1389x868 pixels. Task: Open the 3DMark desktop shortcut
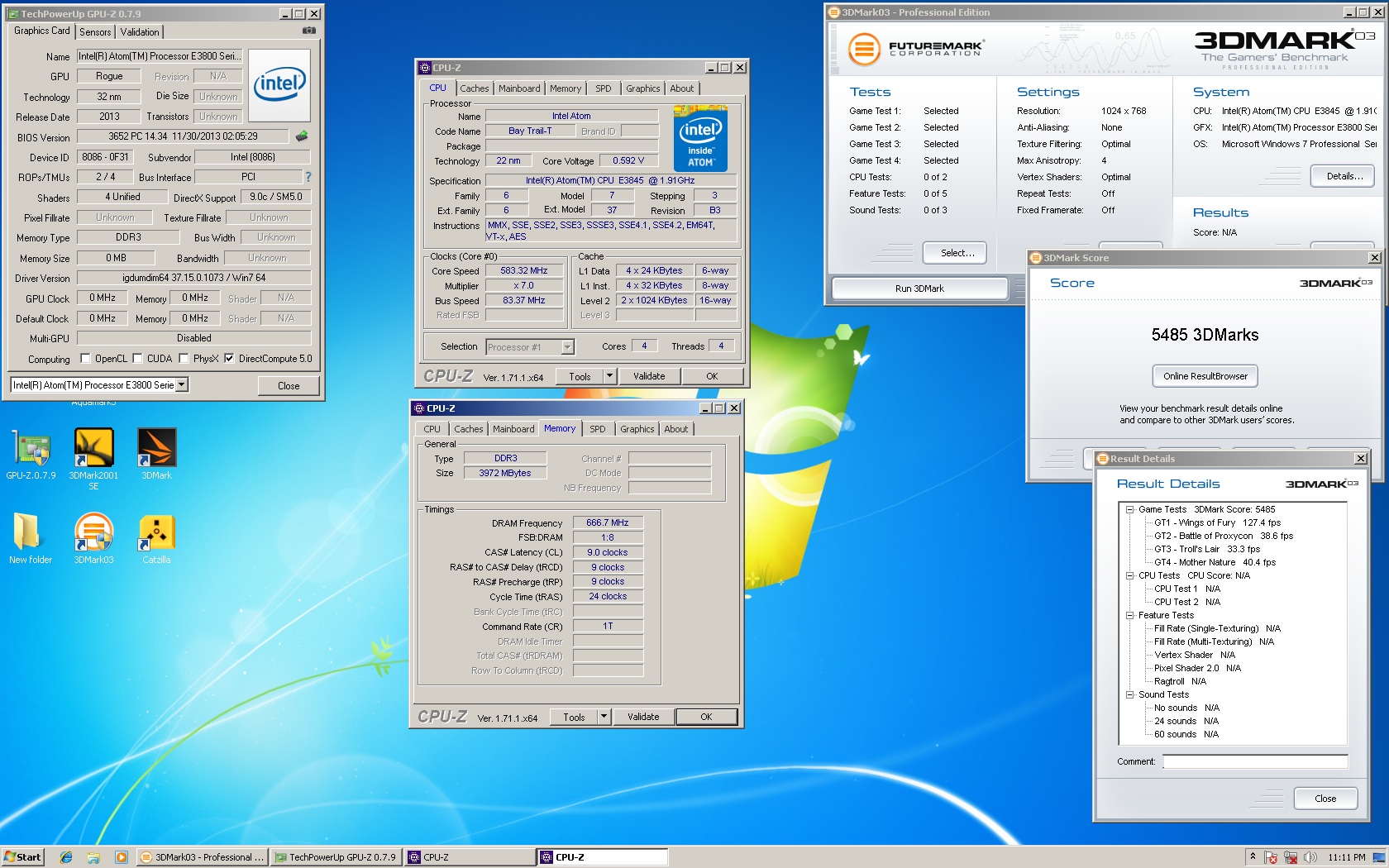pos(156,455)
